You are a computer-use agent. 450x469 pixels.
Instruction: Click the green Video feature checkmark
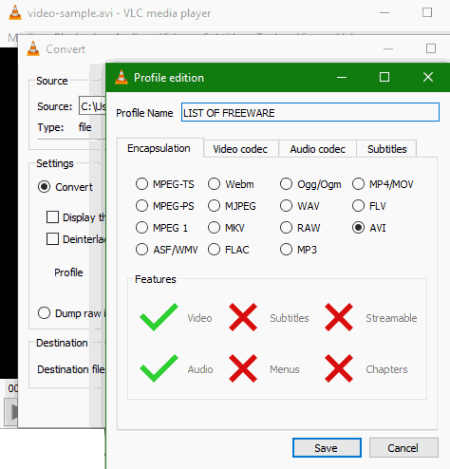[159, 317]
